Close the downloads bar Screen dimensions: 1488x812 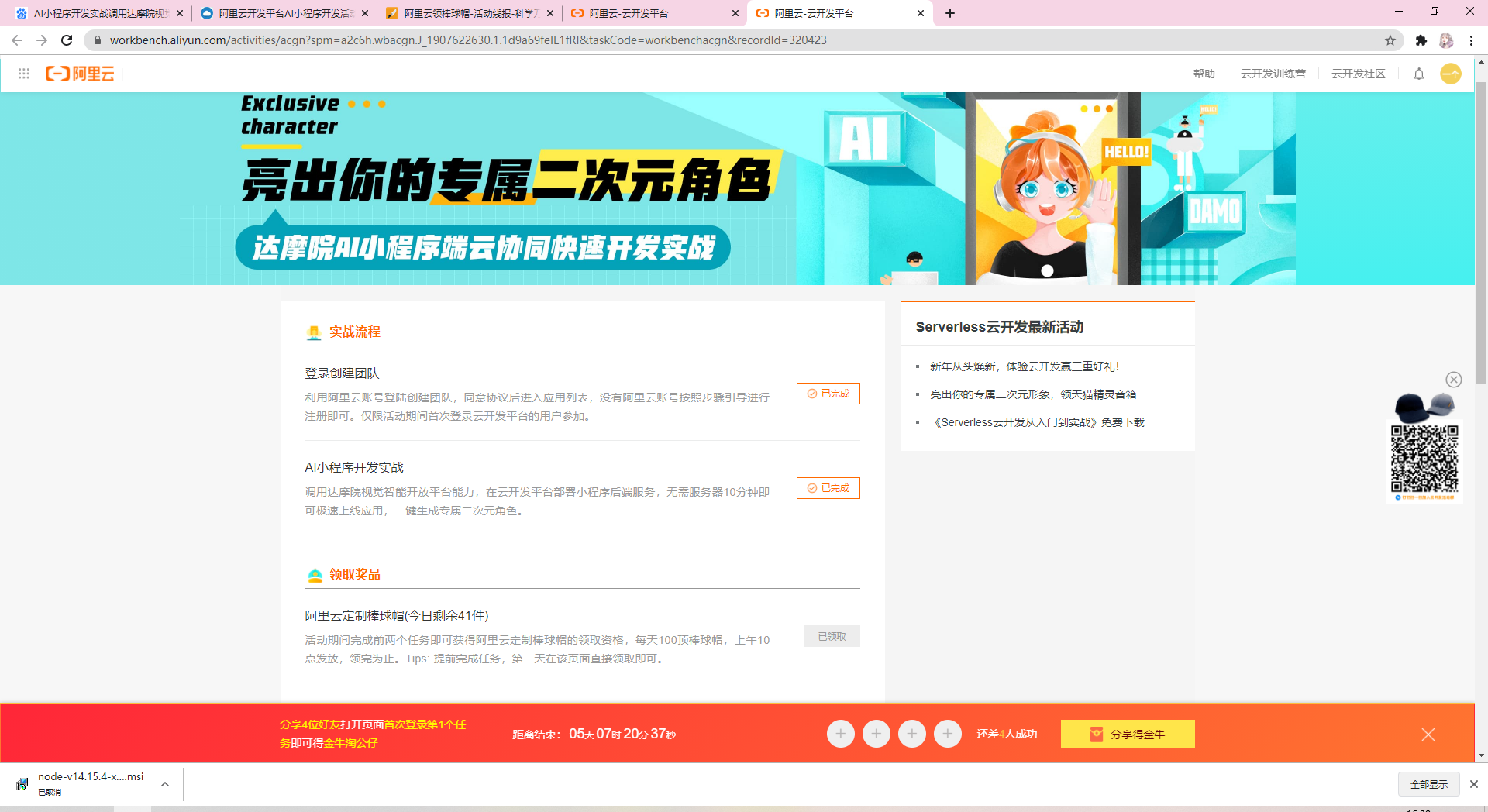[1474, 784]
